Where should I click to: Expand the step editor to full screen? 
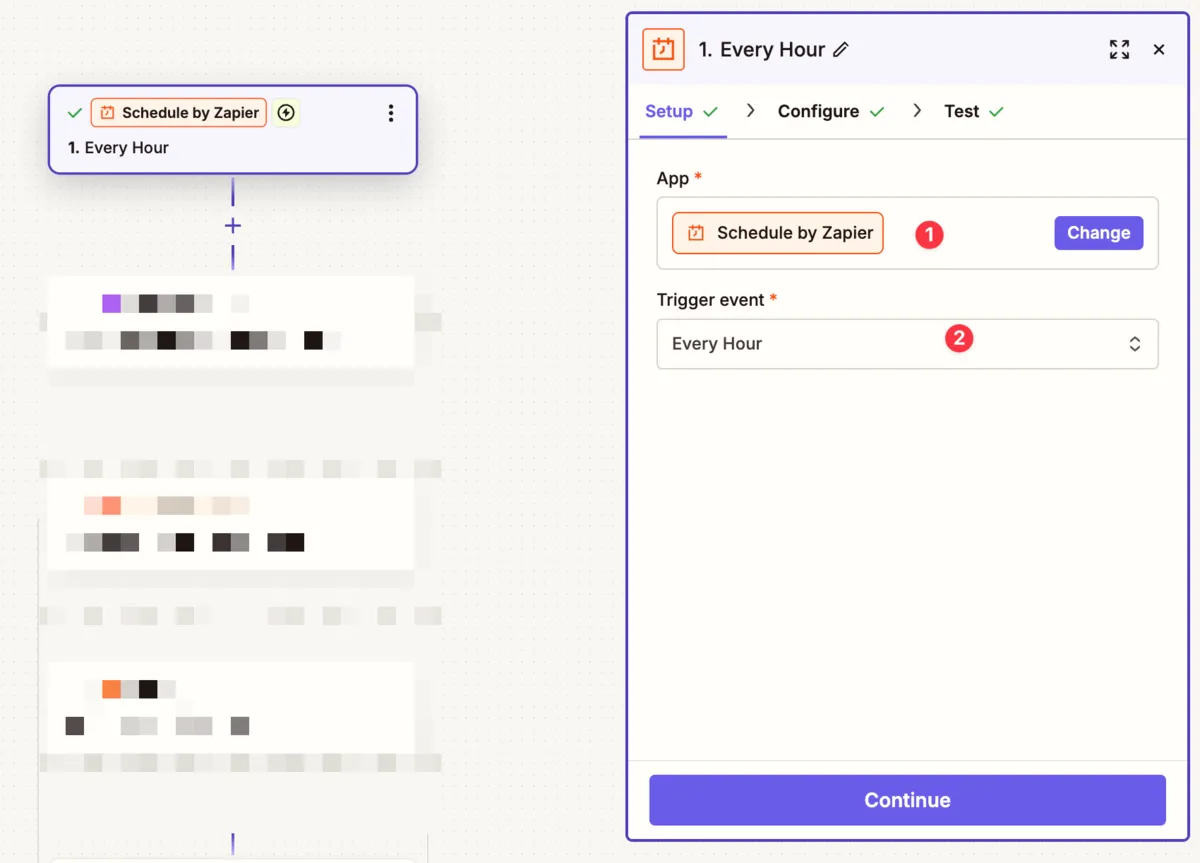pyautogui.click(x=1119, y=50)
